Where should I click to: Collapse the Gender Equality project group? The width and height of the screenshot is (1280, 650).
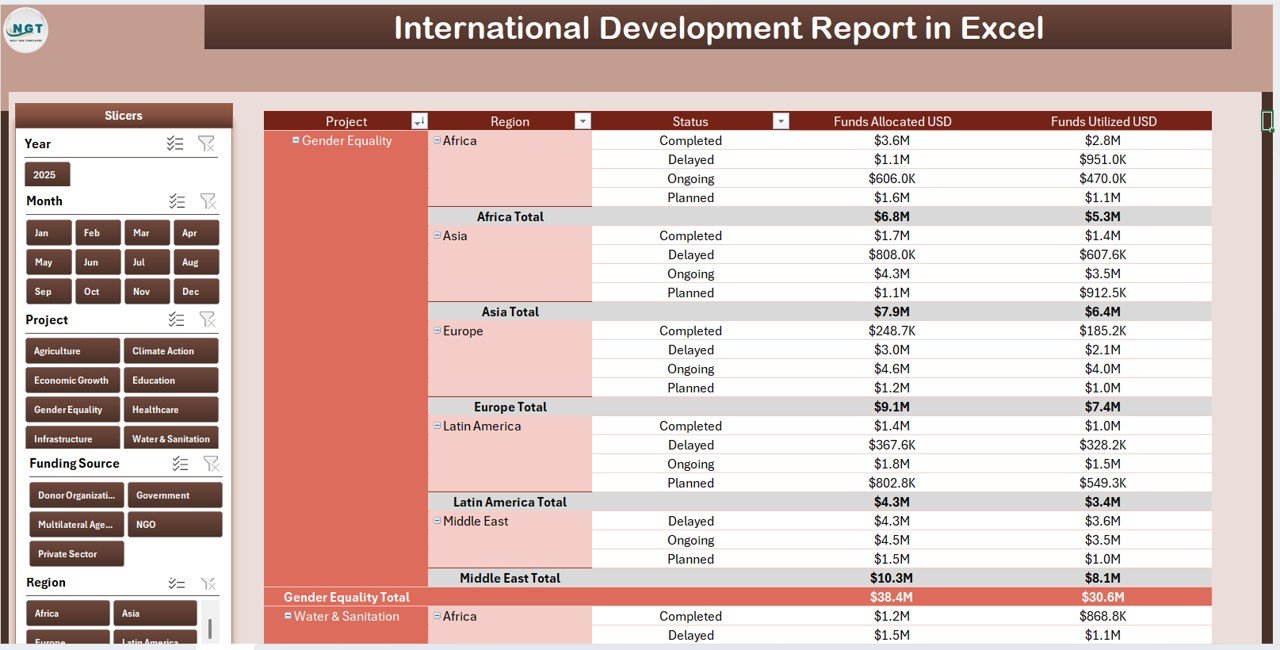click(296, 141)
